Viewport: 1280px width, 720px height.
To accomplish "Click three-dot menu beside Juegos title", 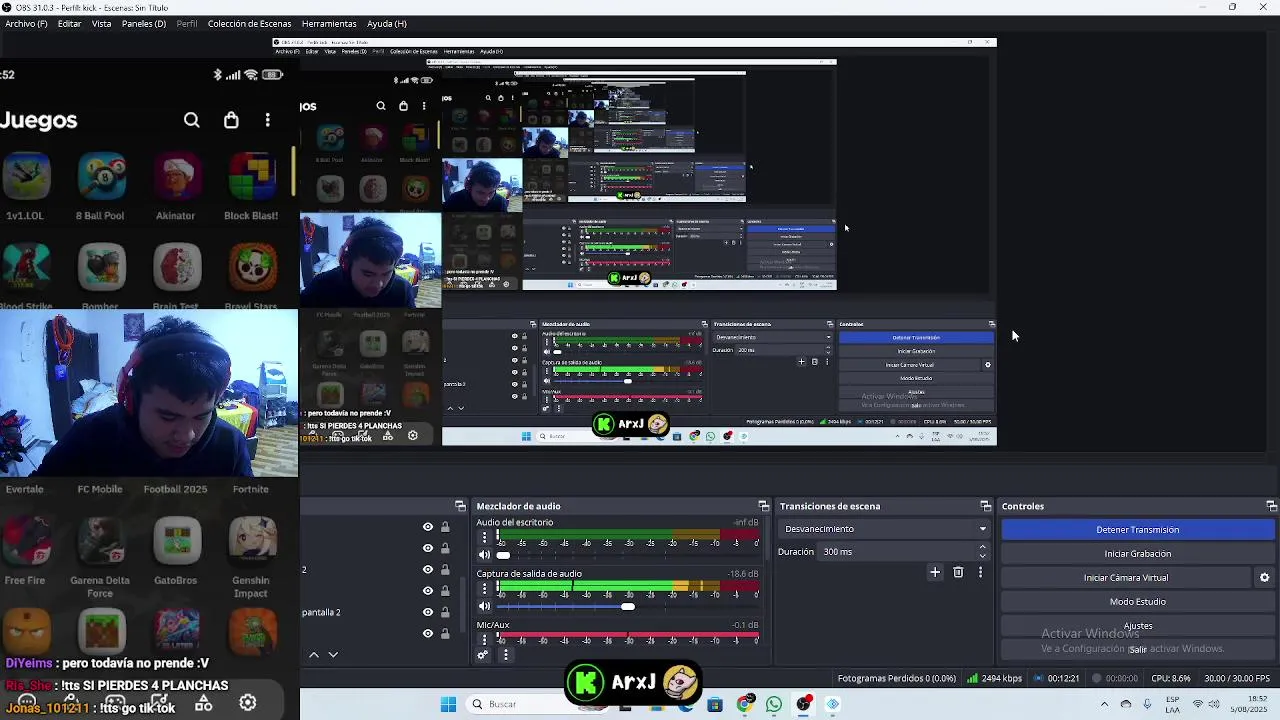I will [267, 120].
